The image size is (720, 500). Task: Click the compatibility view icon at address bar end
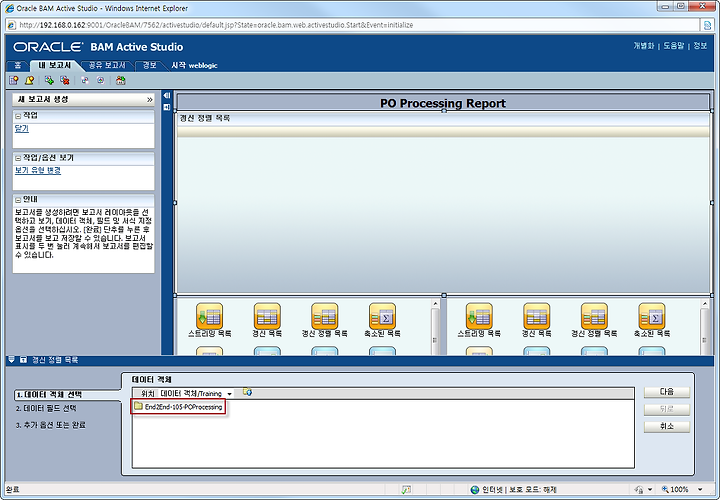pyautogui.click(x=708, y=25)
